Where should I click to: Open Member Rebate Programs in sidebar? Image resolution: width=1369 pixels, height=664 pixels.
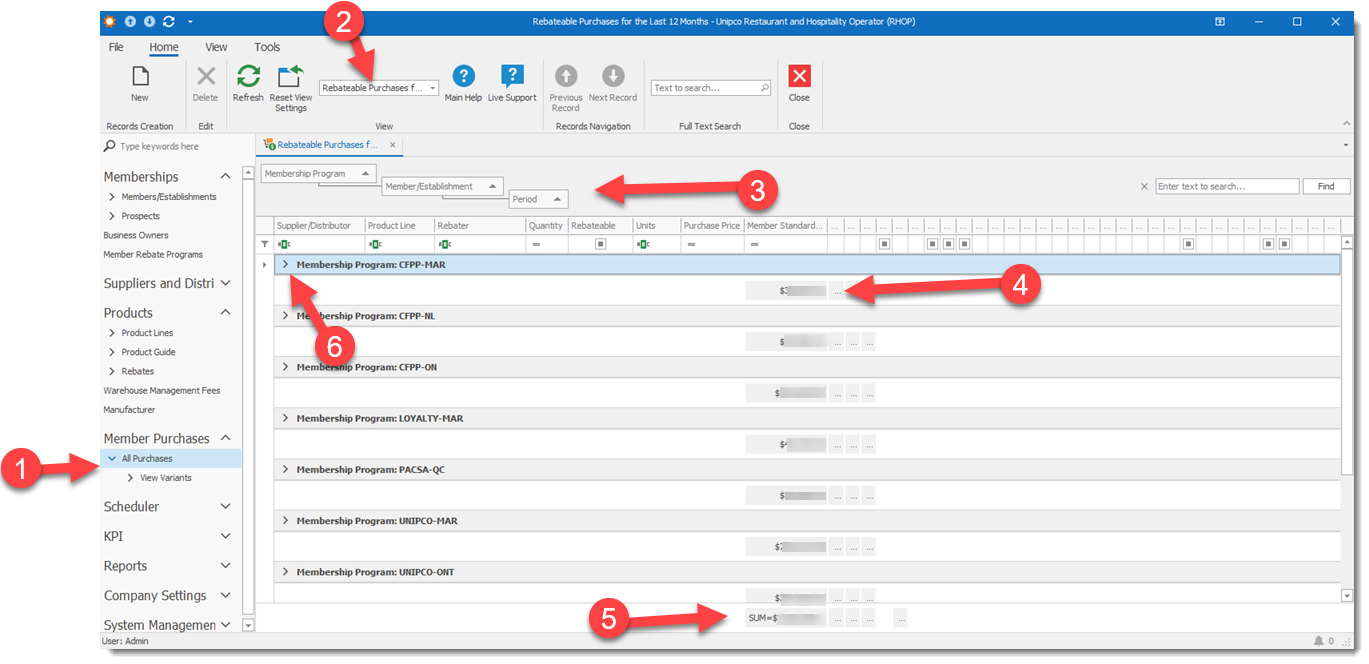tap(153, 255)
